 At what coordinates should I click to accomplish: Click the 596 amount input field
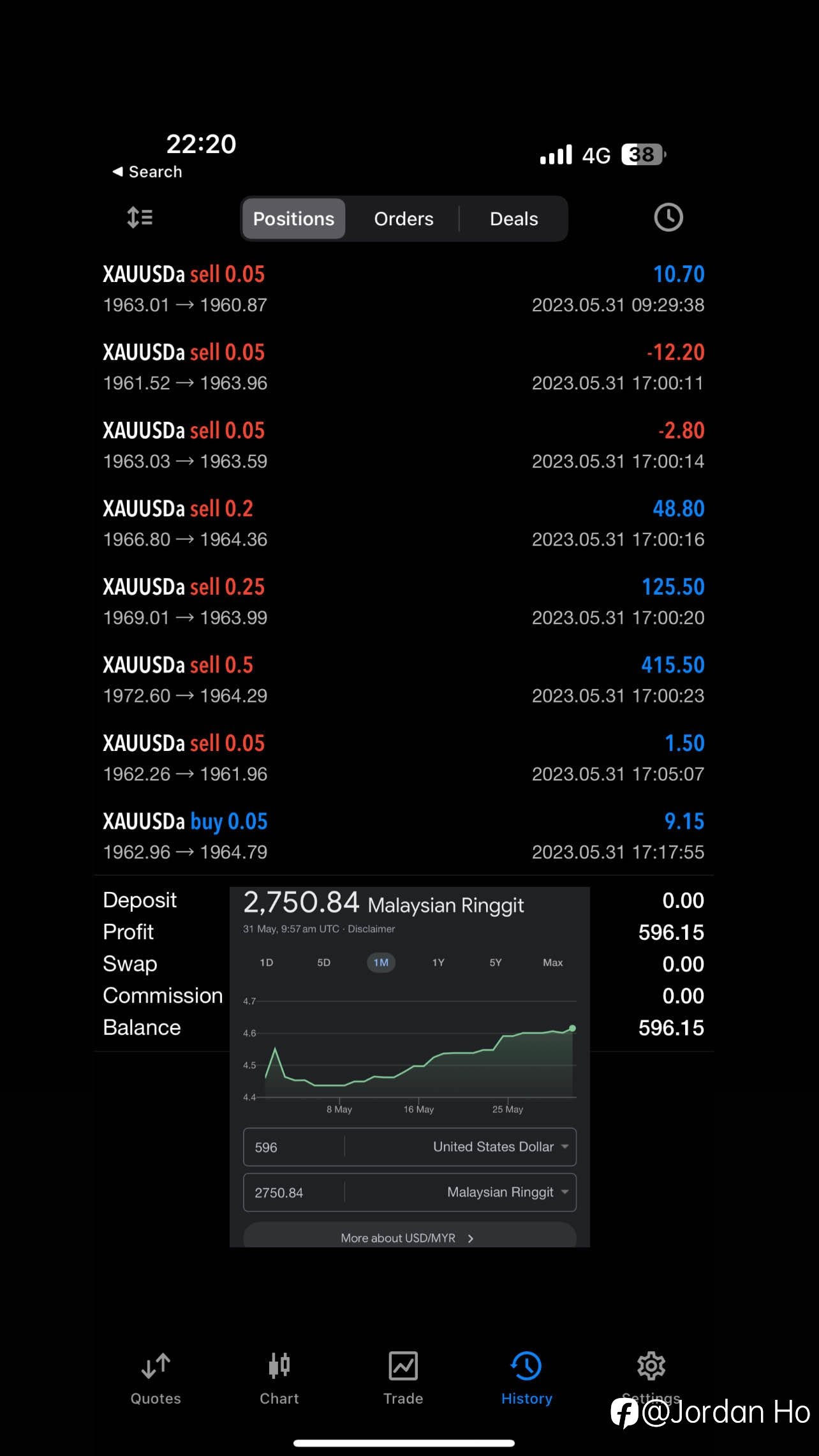293,1147
